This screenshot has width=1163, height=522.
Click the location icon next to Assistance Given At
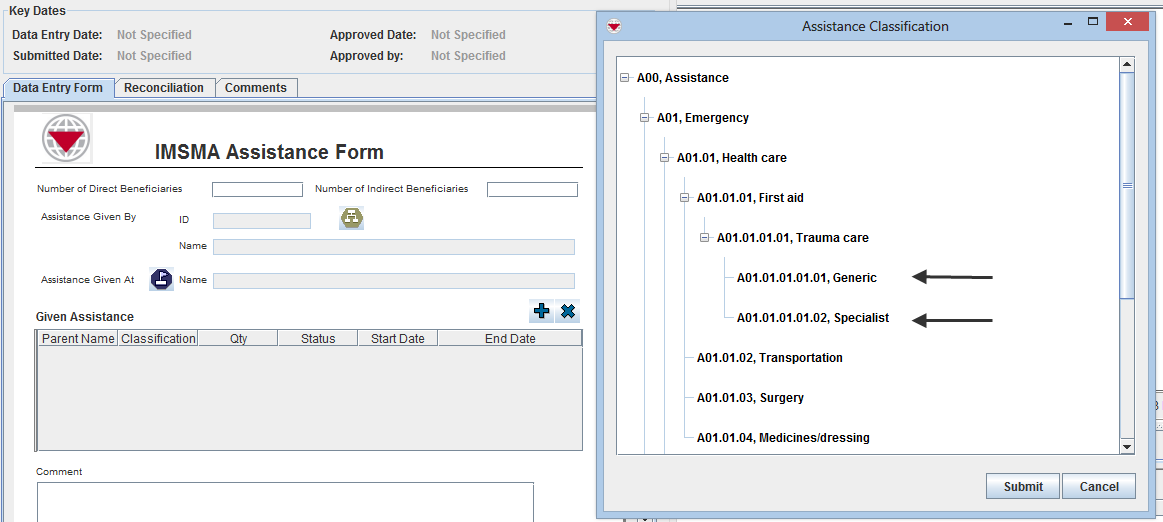pos(161,280)
